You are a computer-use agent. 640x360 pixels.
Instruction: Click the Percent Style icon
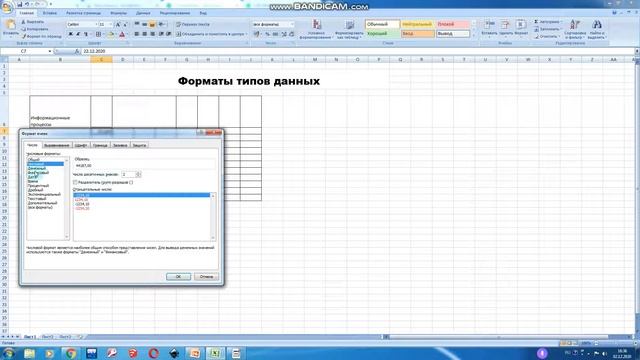(267, 34)
